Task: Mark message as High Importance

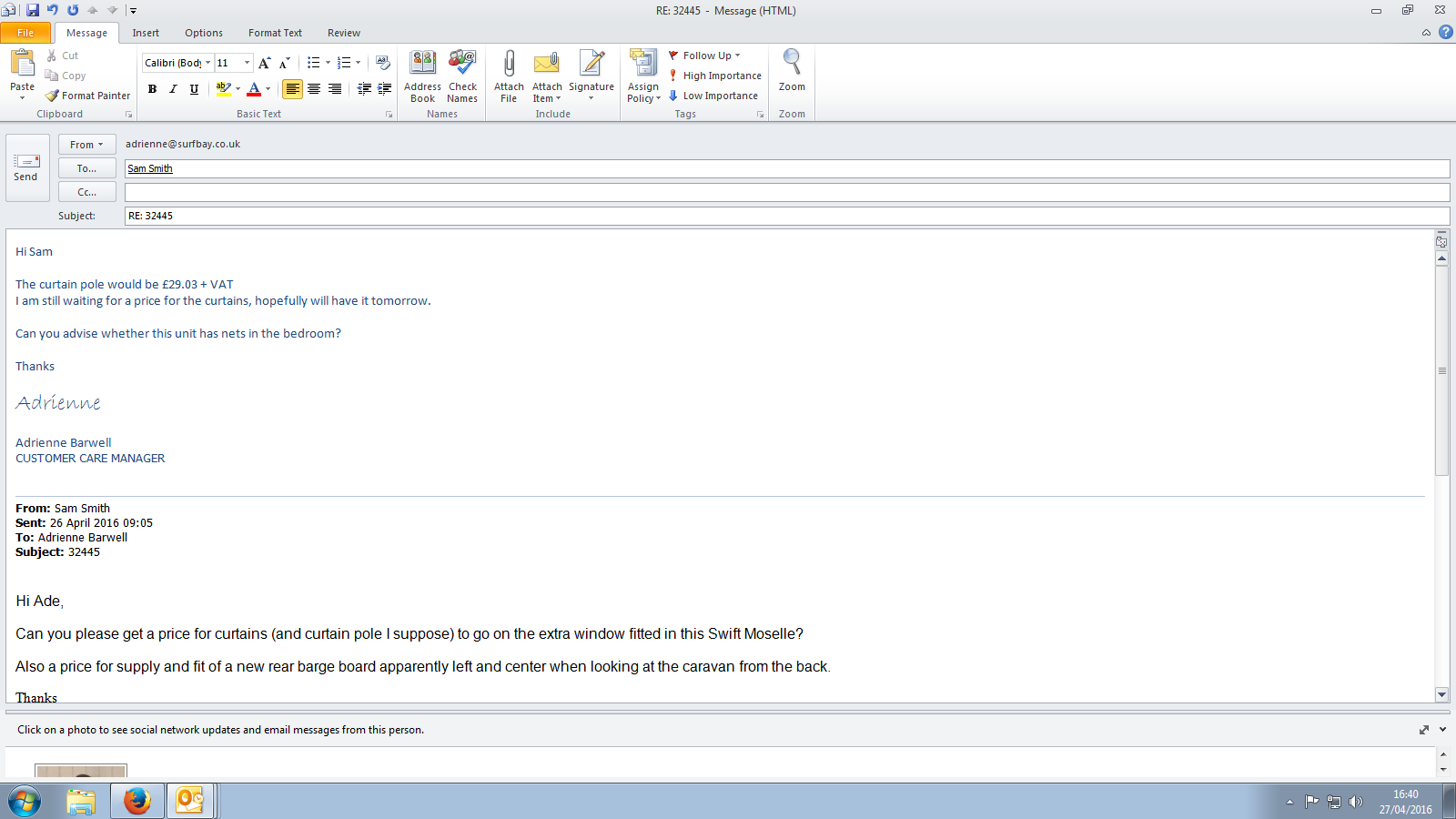Action: [715, 76]
